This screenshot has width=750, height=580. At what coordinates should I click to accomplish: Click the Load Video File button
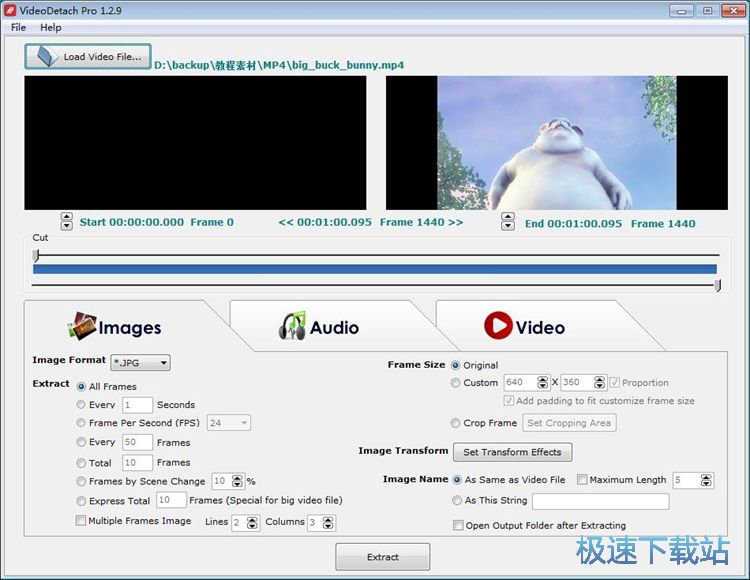(88, 56)
